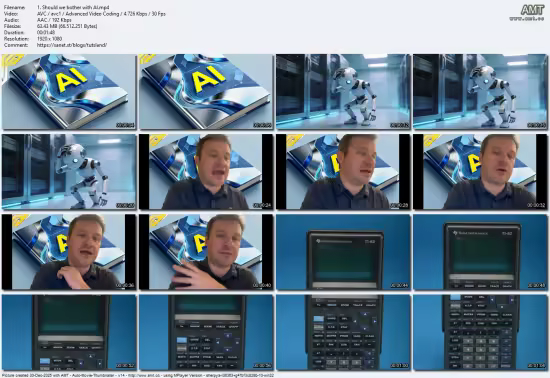Open the crouching robot thumbnail at 00:00:16
The image size is (550, 378).
[x=480, y=92]
